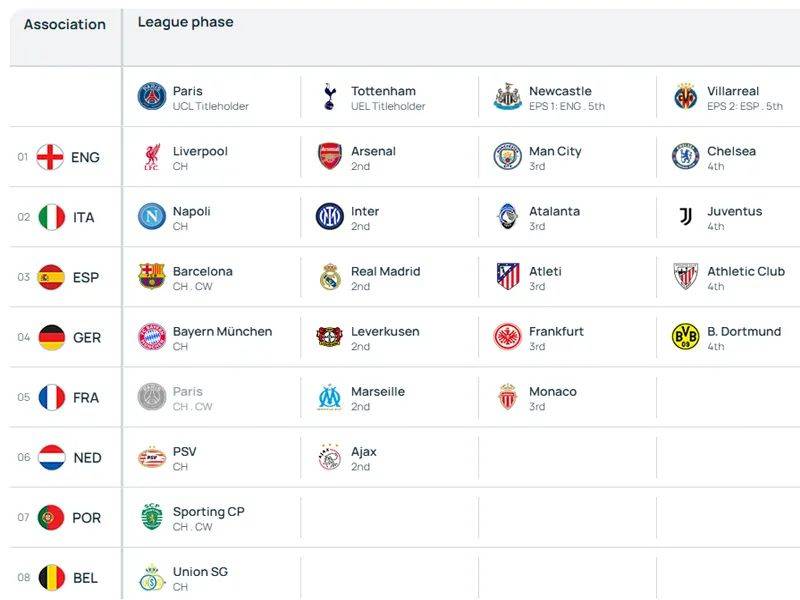Click the B. Dortmund crest
This screenshot has height=600, width=800.
686,337
